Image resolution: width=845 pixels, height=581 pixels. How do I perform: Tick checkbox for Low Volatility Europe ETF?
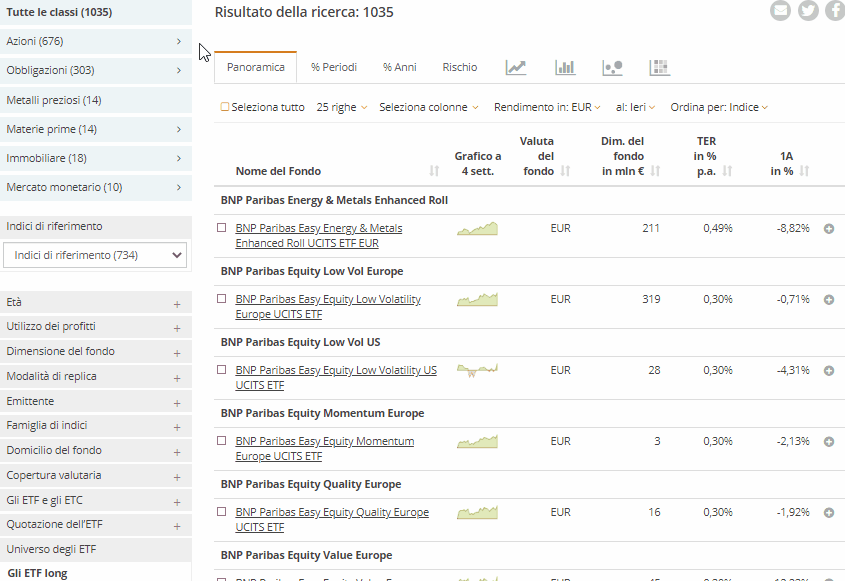[x=222, y=299]
